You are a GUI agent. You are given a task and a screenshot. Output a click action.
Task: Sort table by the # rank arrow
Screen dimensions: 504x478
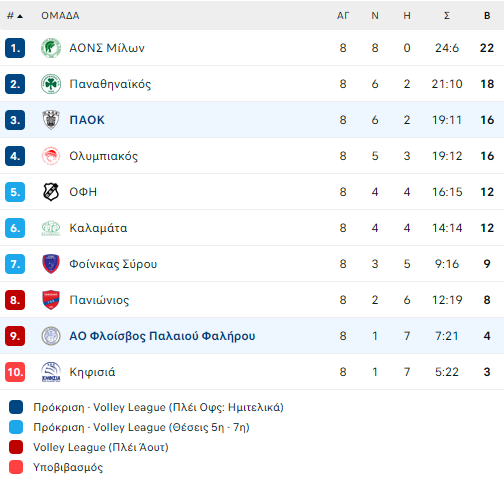click(x=15, y=16)
